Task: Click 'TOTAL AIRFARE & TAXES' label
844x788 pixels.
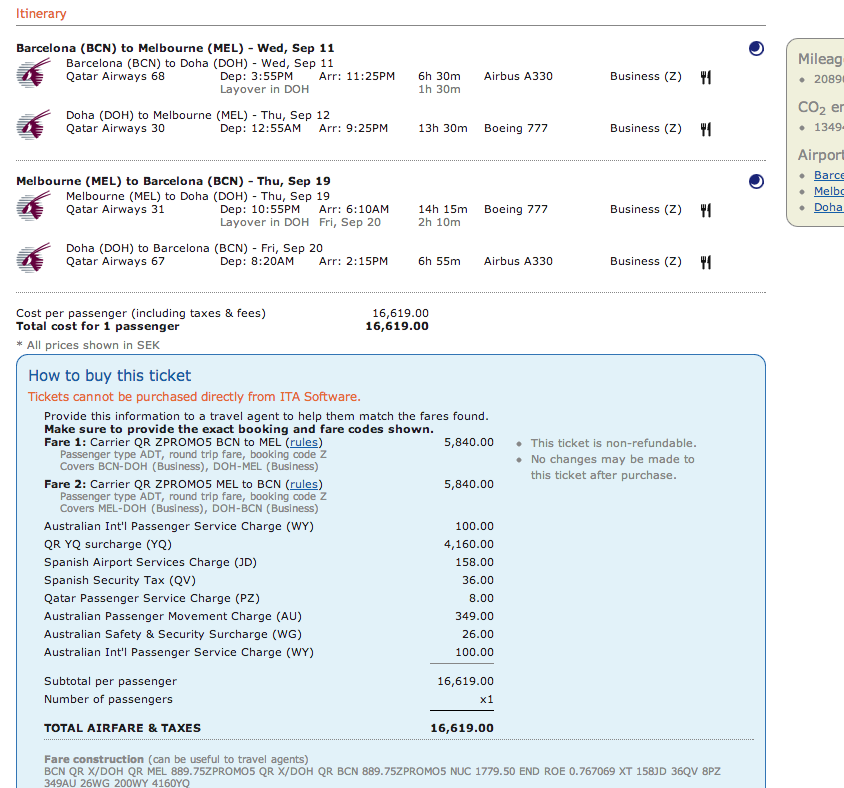Action: [122, 728]
